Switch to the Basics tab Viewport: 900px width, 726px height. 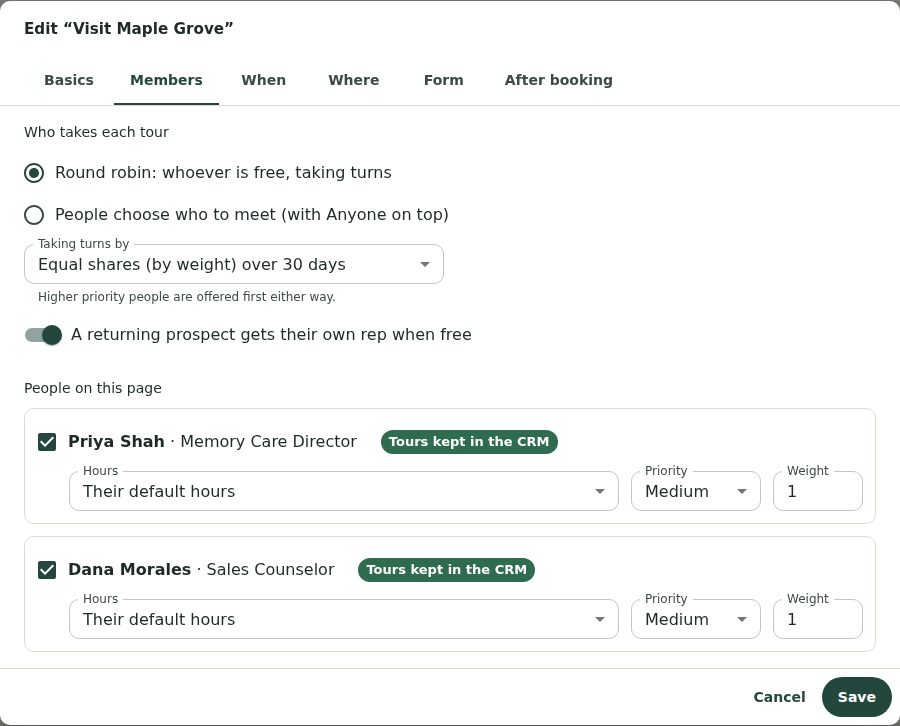[x=69, y=80]
